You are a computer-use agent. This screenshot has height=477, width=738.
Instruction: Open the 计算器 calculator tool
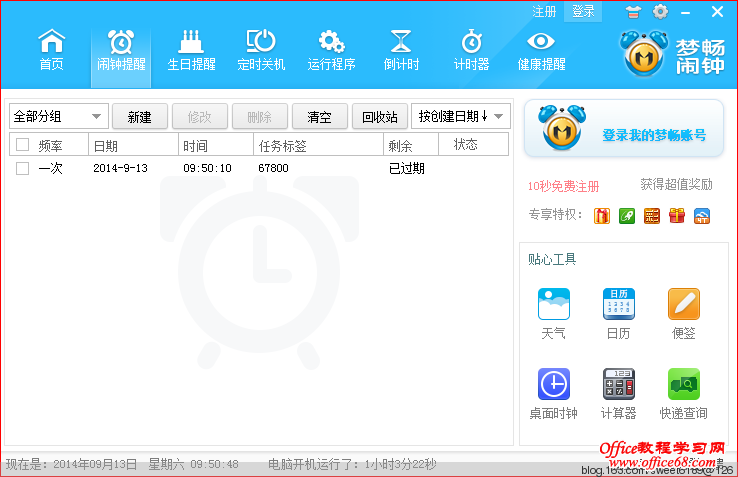pos(618,394)
